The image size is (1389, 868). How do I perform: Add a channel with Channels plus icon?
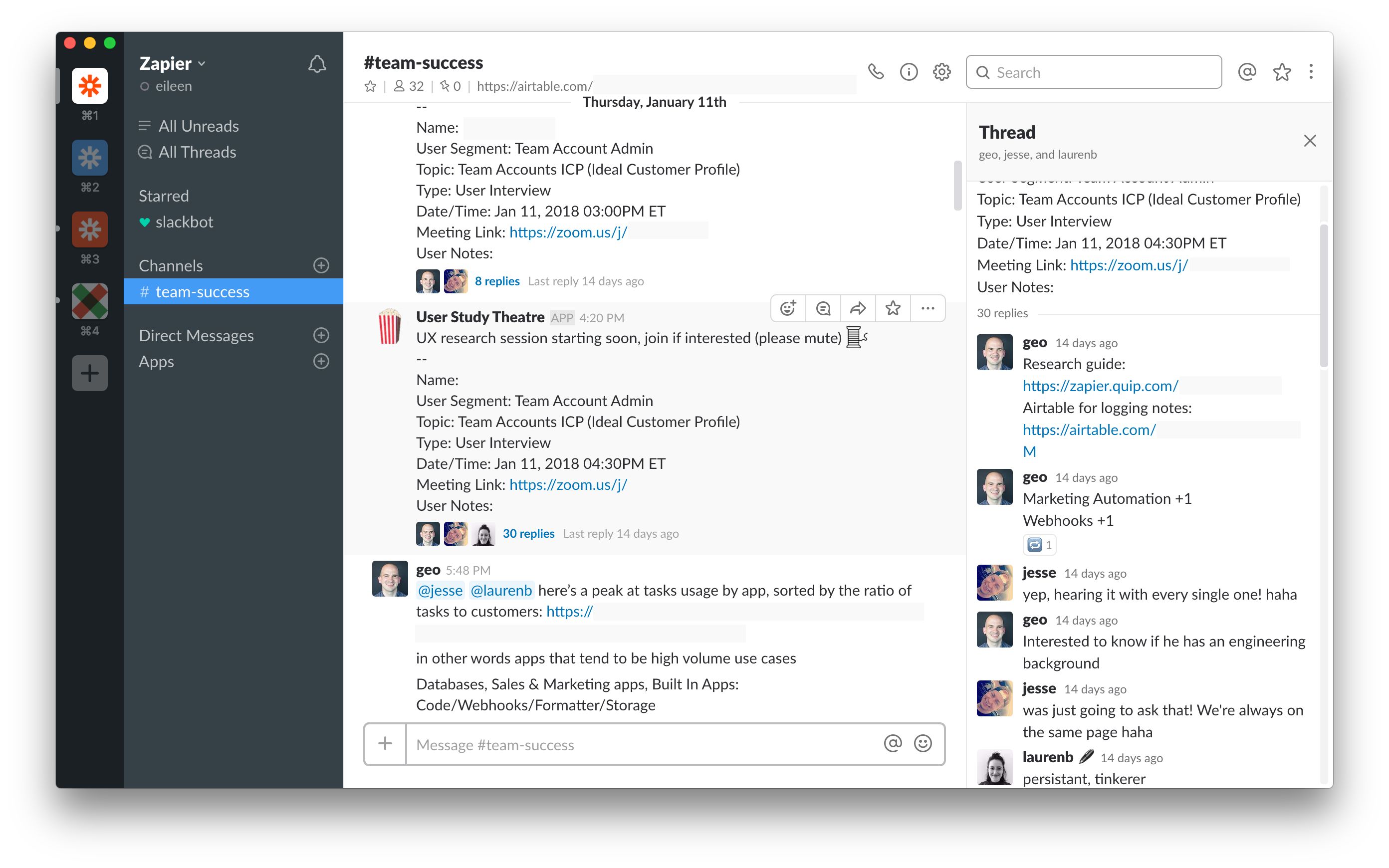click(321, 265)
